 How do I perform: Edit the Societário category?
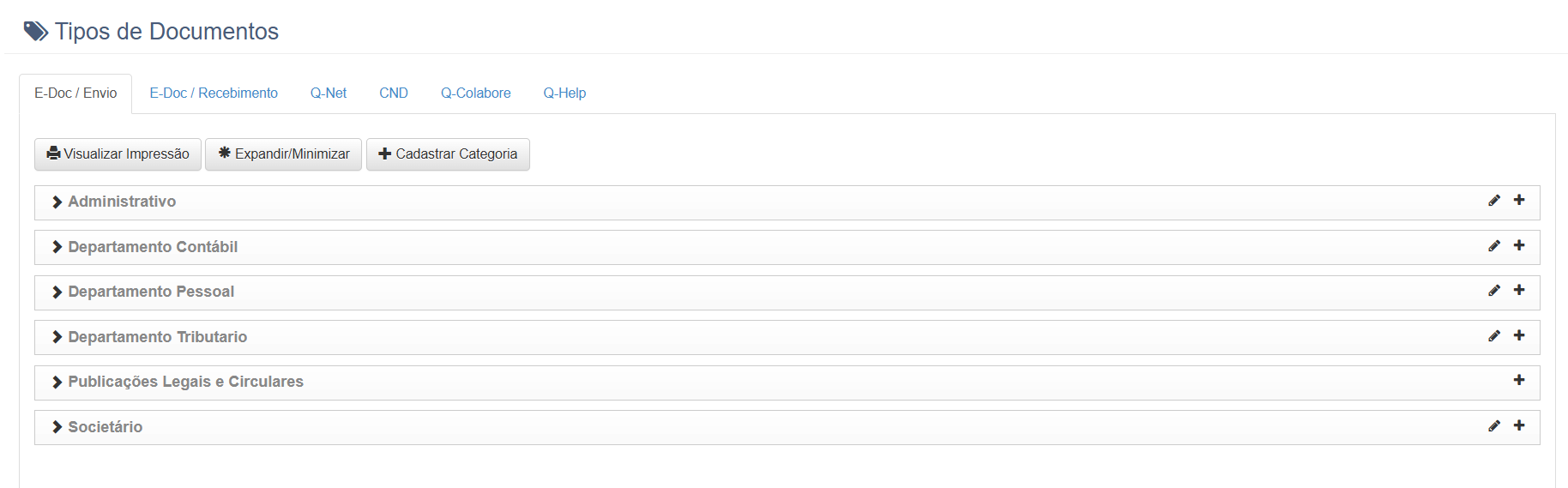[x=1494, y=426]
